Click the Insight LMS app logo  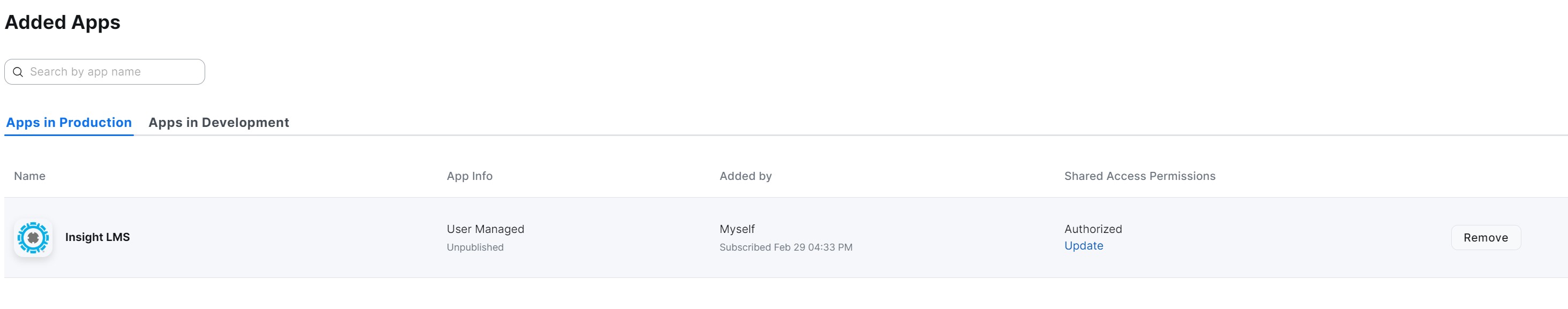tap(33, 238)
